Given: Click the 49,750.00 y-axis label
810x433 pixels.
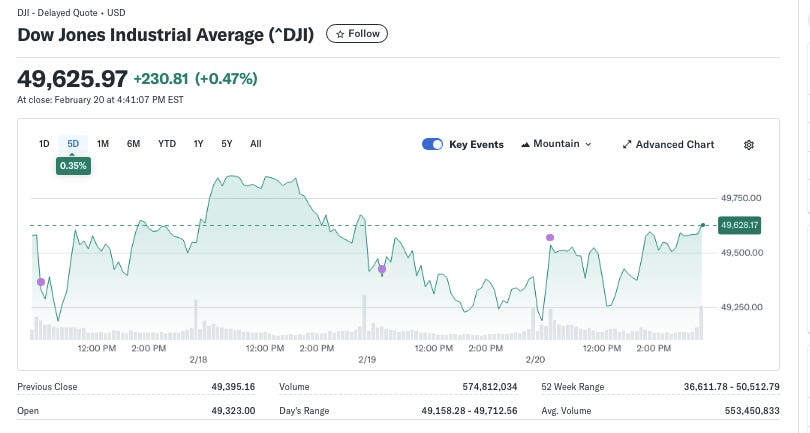Looking at the screenshot, I should [741, 198].
